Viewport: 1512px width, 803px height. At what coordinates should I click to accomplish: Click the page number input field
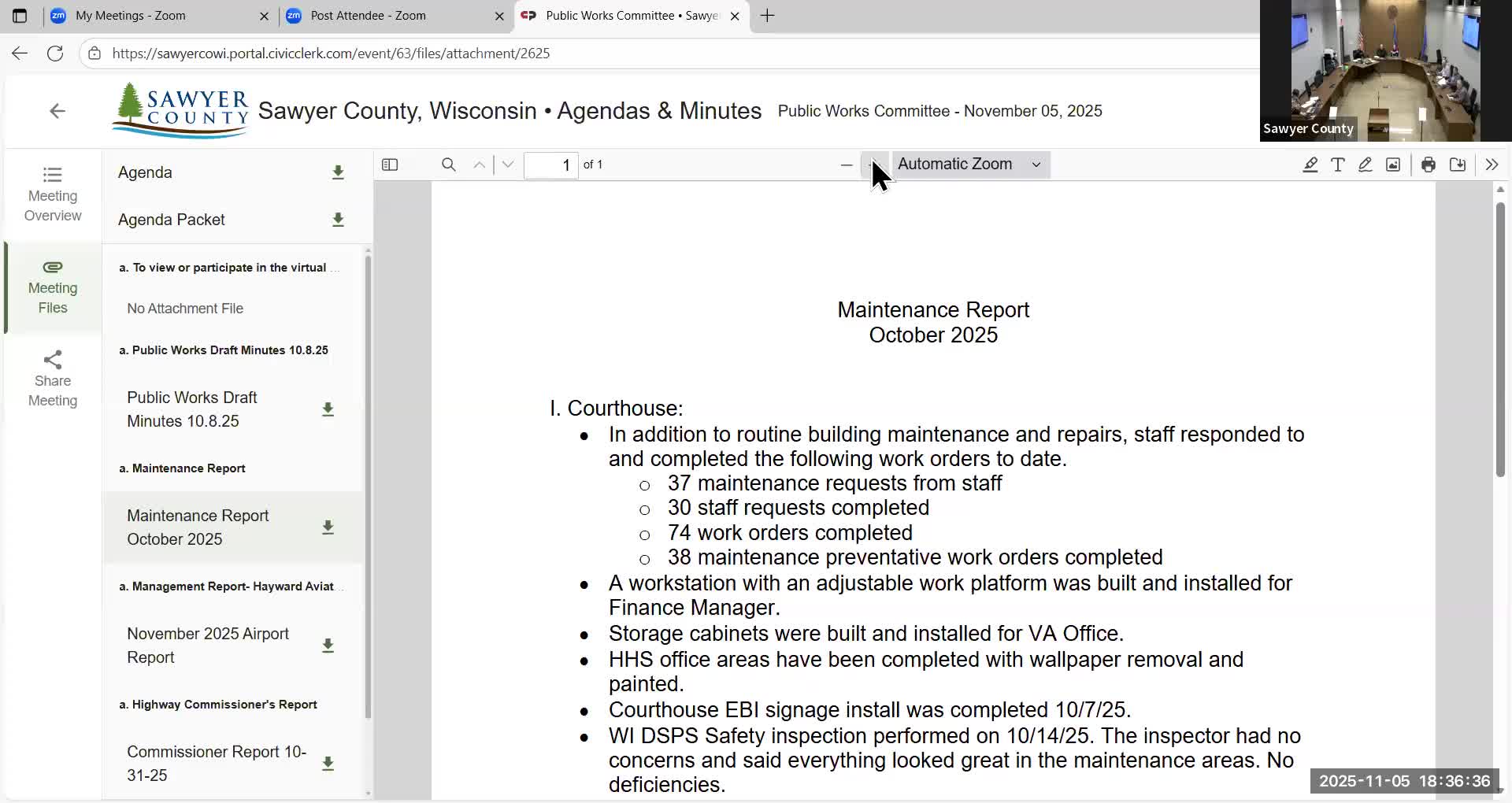coord(551,165)
